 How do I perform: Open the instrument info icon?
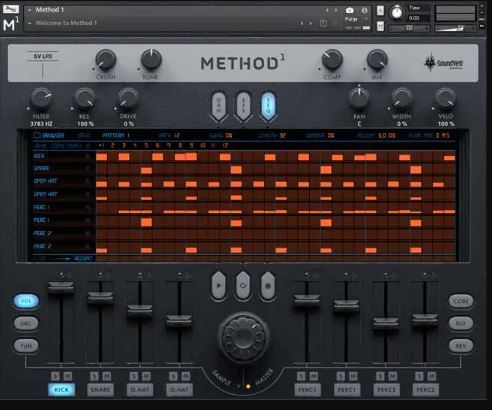(364, 10)
